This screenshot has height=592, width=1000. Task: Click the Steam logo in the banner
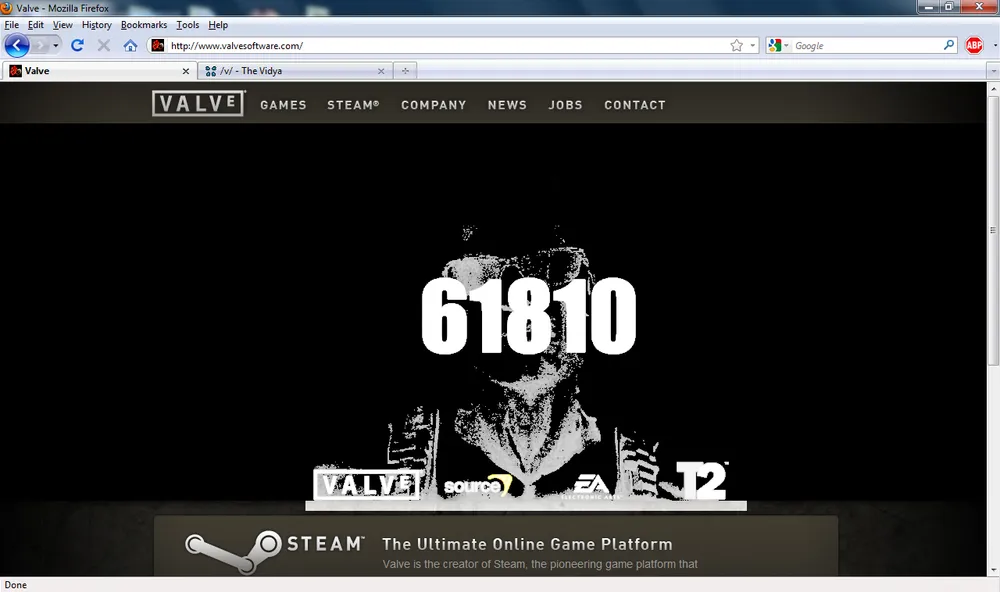273,545
